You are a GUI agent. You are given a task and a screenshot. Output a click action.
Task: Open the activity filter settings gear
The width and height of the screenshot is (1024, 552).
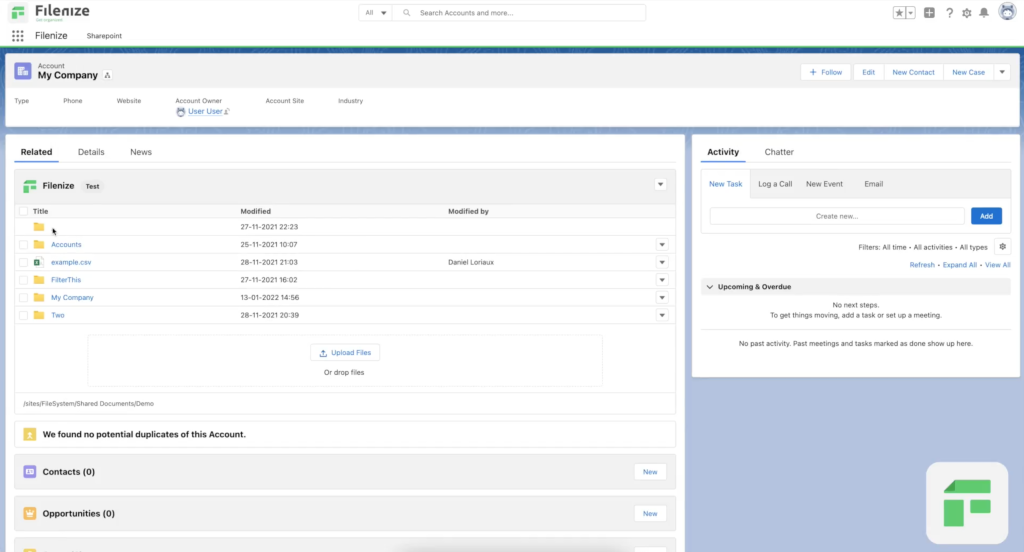1002,247
